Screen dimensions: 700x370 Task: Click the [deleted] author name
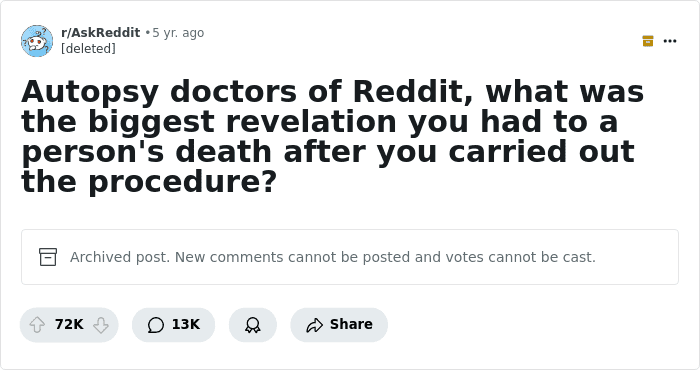(88, 48)
